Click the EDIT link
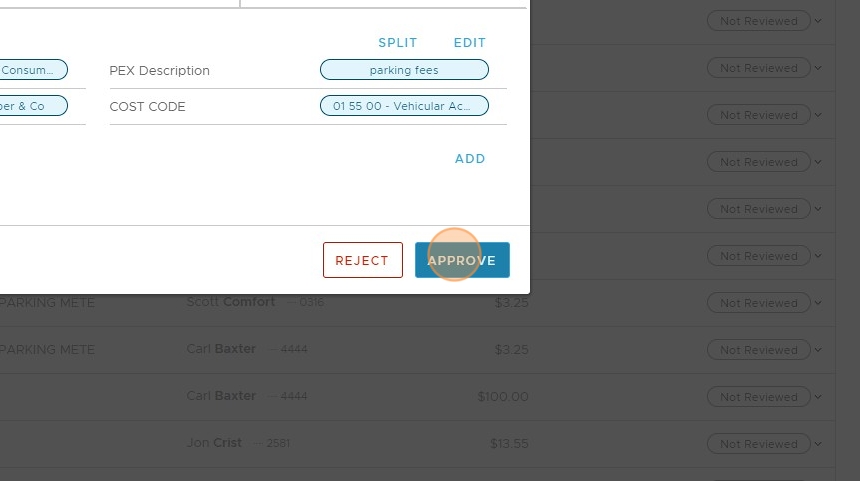The height and width of the screenshot is (481, 860). click(469, 43)
